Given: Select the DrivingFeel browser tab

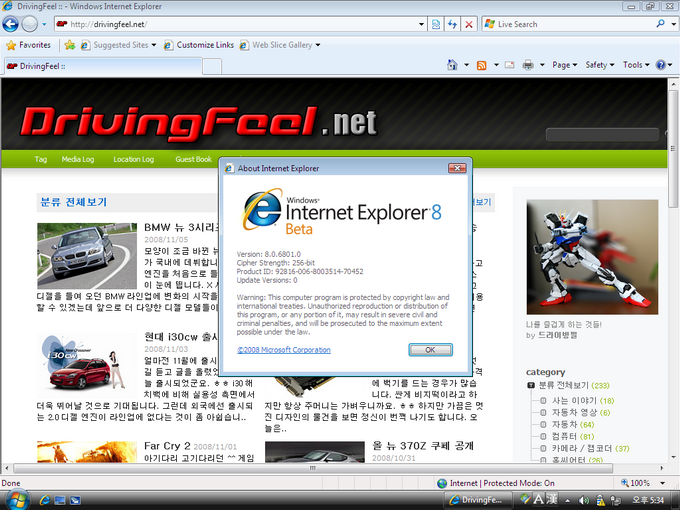Looking at the screenshot, I should tap(103, 66).
